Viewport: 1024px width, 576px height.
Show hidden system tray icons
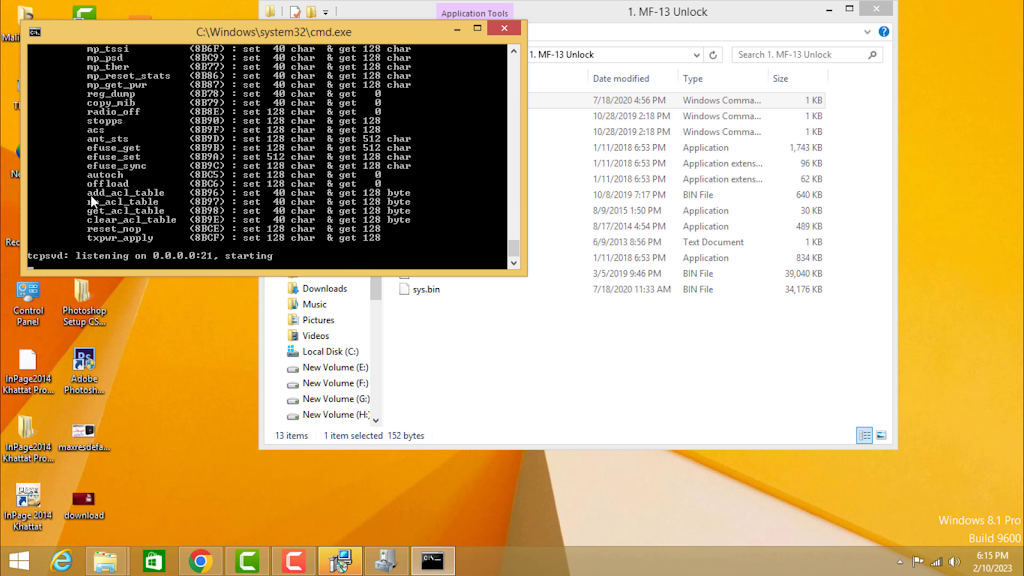(900, 562)
